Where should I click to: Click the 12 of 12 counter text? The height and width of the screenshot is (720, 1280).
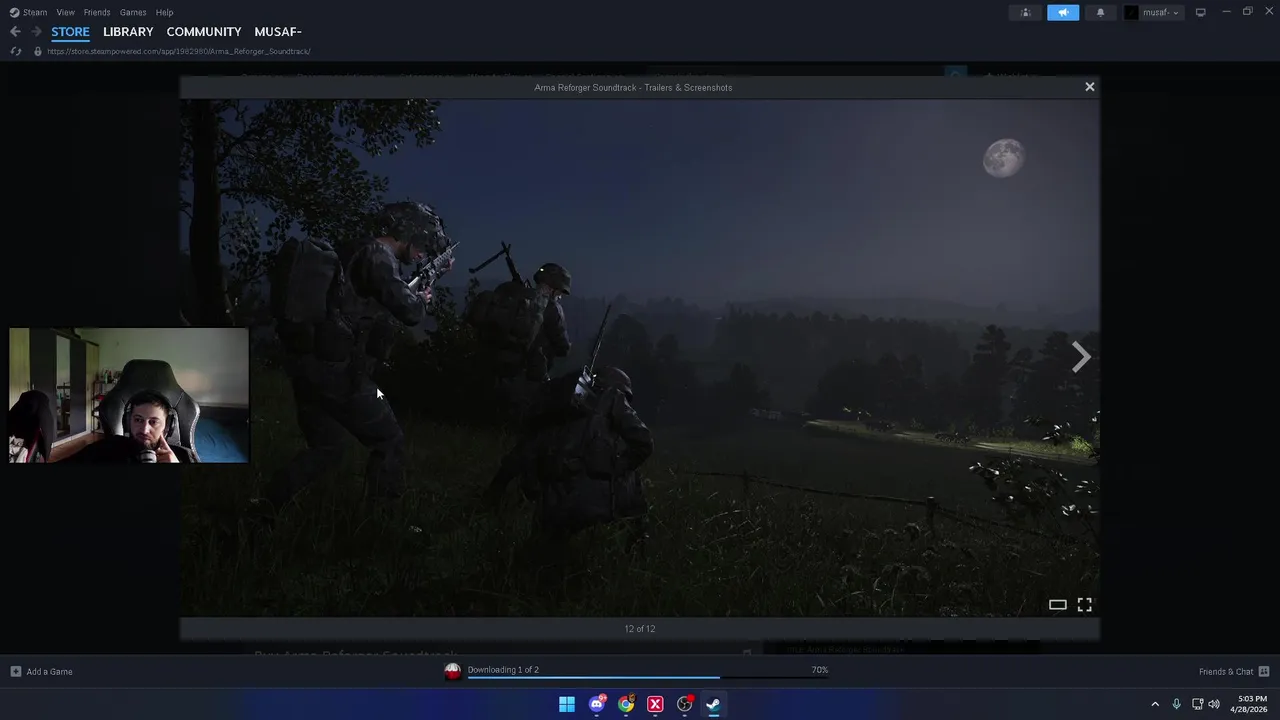(640, 629)
